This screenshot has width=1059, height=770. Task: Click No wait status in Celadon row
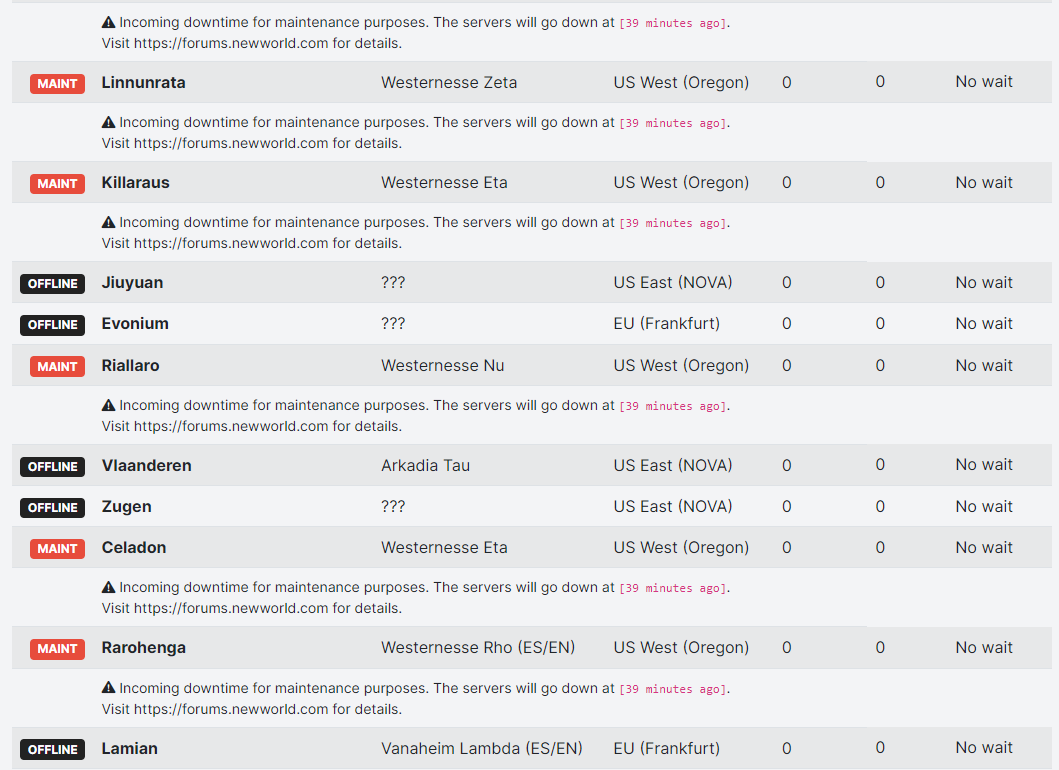click(x=984, y=548)
